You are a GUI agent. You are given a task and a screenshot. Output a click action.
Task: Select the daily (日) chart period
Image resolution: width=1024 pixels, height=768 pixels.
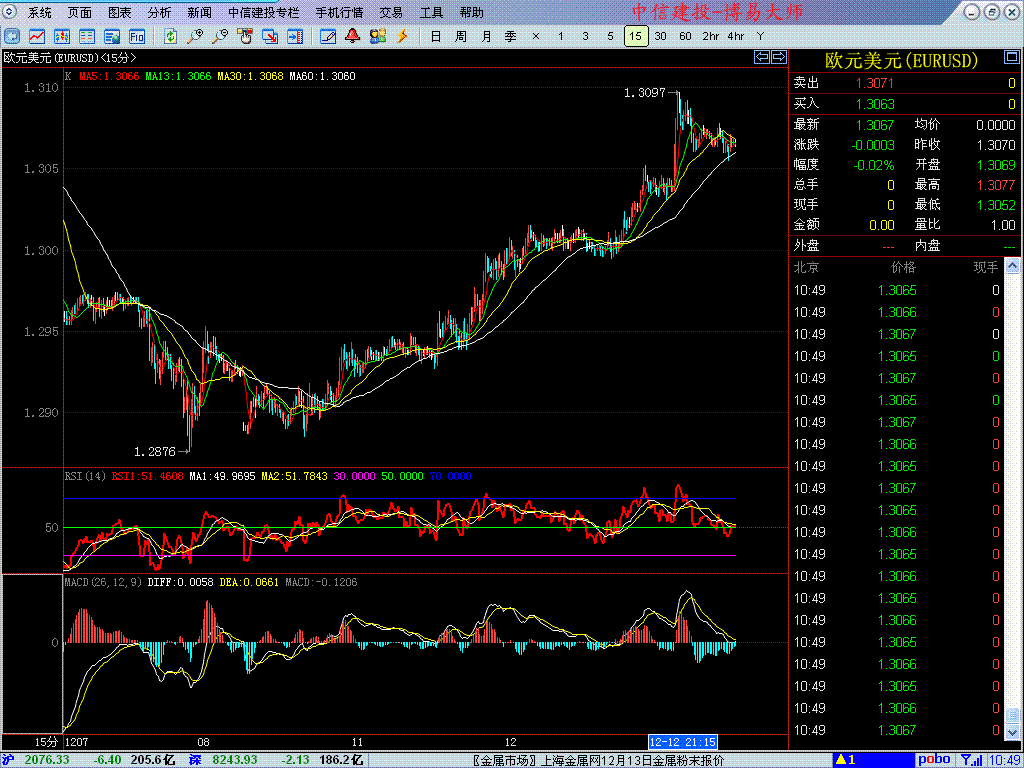[435, 37]
